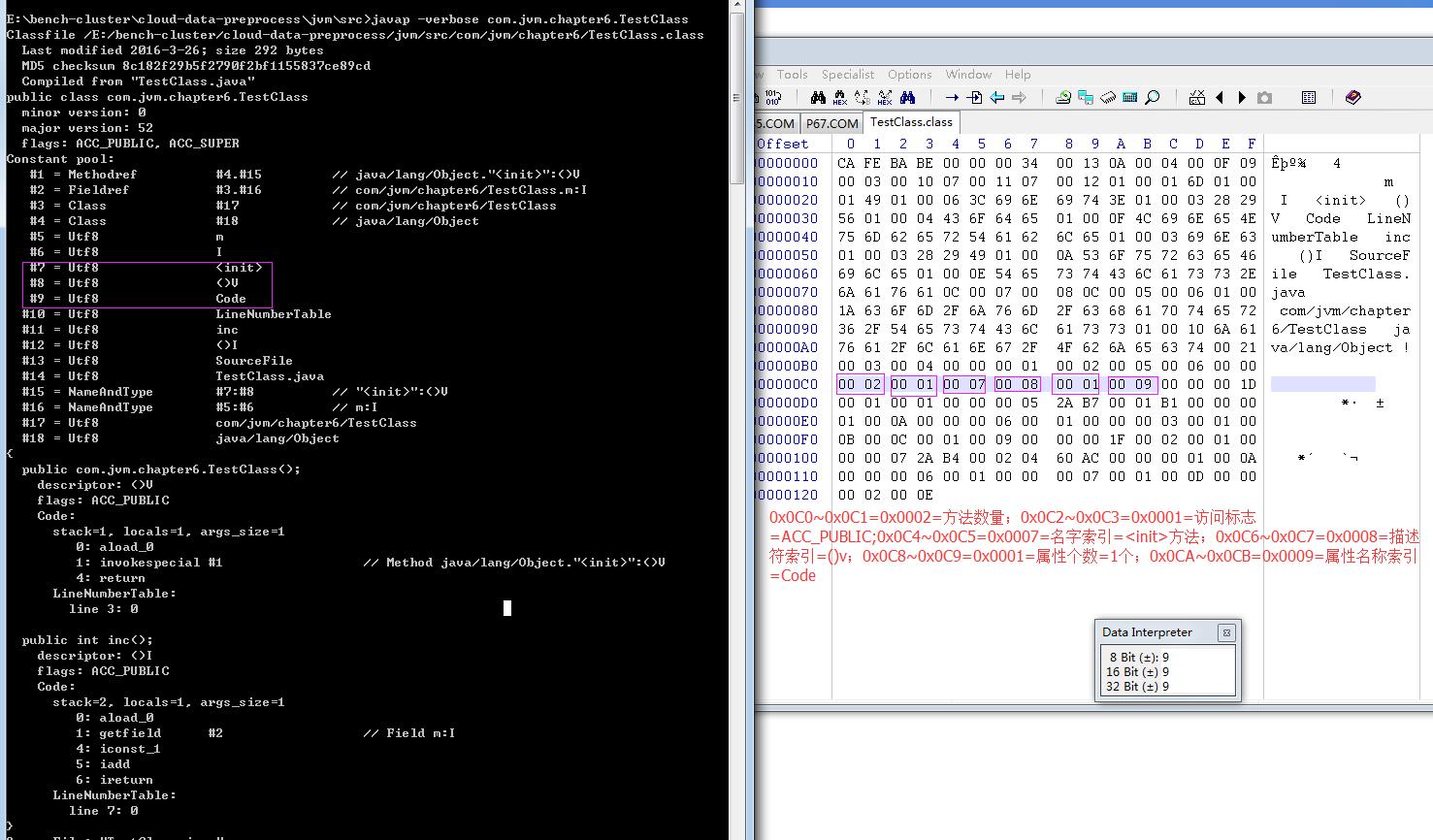This screenshot has height=840, width=1433.
Task: Click the Open Disk icon
Action: coord(1063,97)
